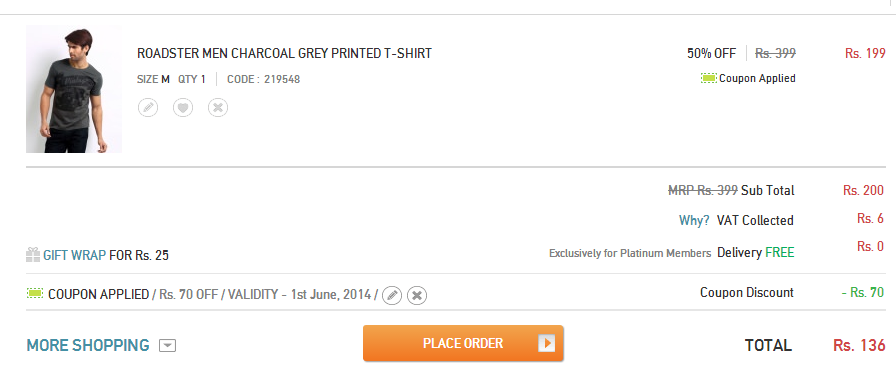Image resolution: width=896 pixels, height=380 pixels.
Task: Click the SIZE M label
Action: click(153, 79)
